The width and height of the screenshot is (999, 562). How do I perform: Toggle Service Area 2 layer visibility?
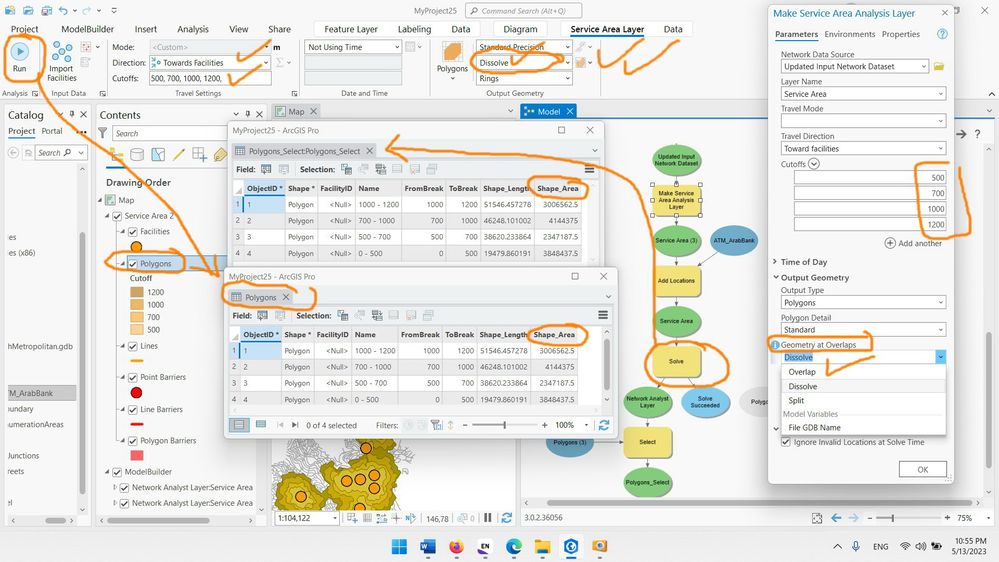117,216
